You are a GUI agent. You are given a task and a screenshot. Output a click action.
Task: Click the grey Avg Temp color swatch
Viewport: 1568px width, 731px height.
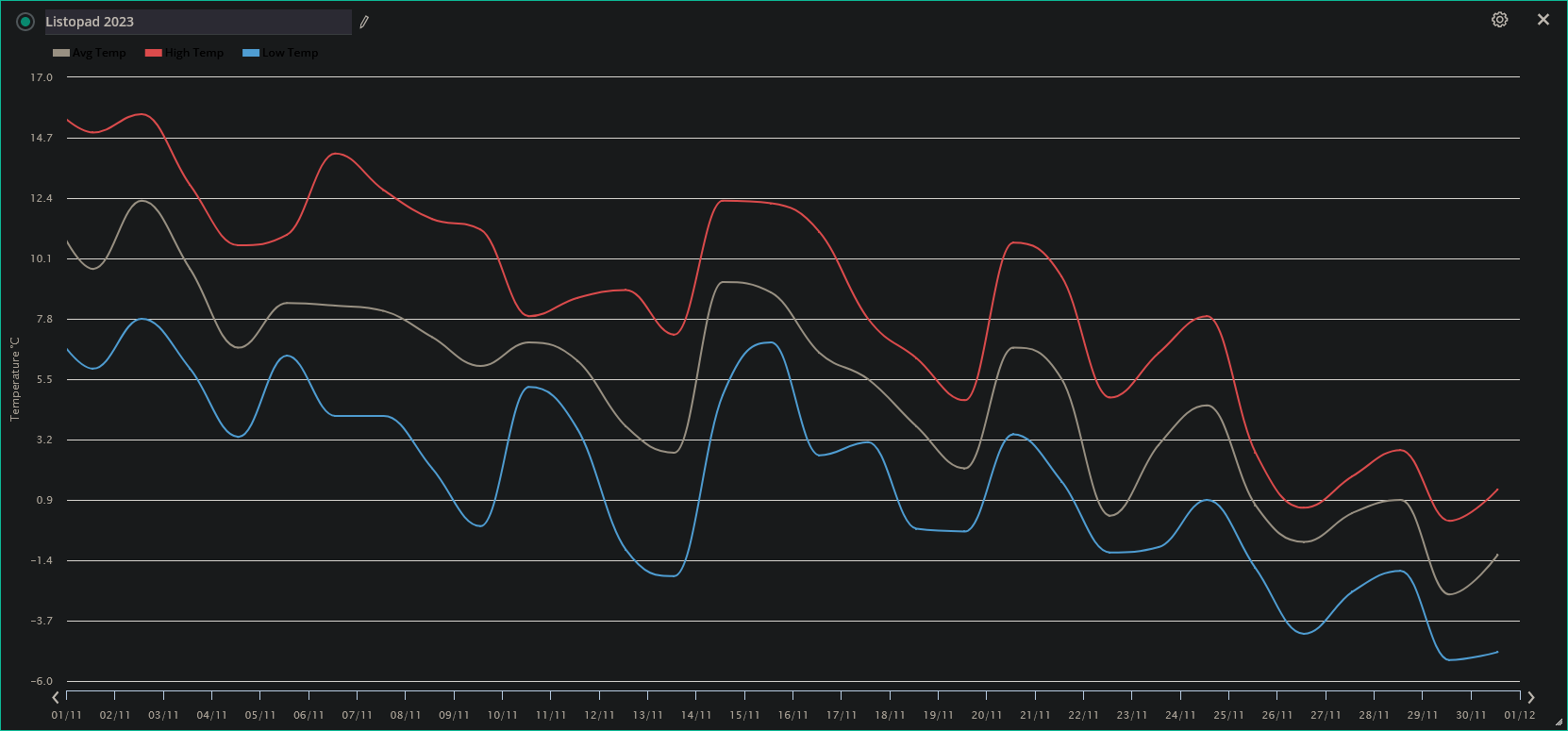[61, 53]
